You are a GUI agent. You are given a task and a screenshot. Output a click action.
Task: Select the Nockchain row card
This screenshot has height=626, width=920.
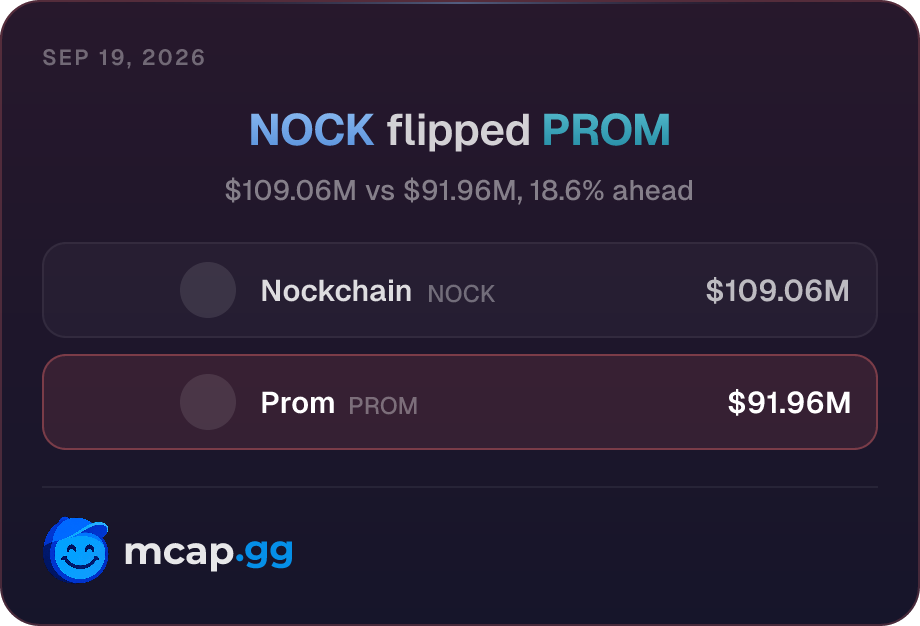pyautogui.click(x=460, y=290)
